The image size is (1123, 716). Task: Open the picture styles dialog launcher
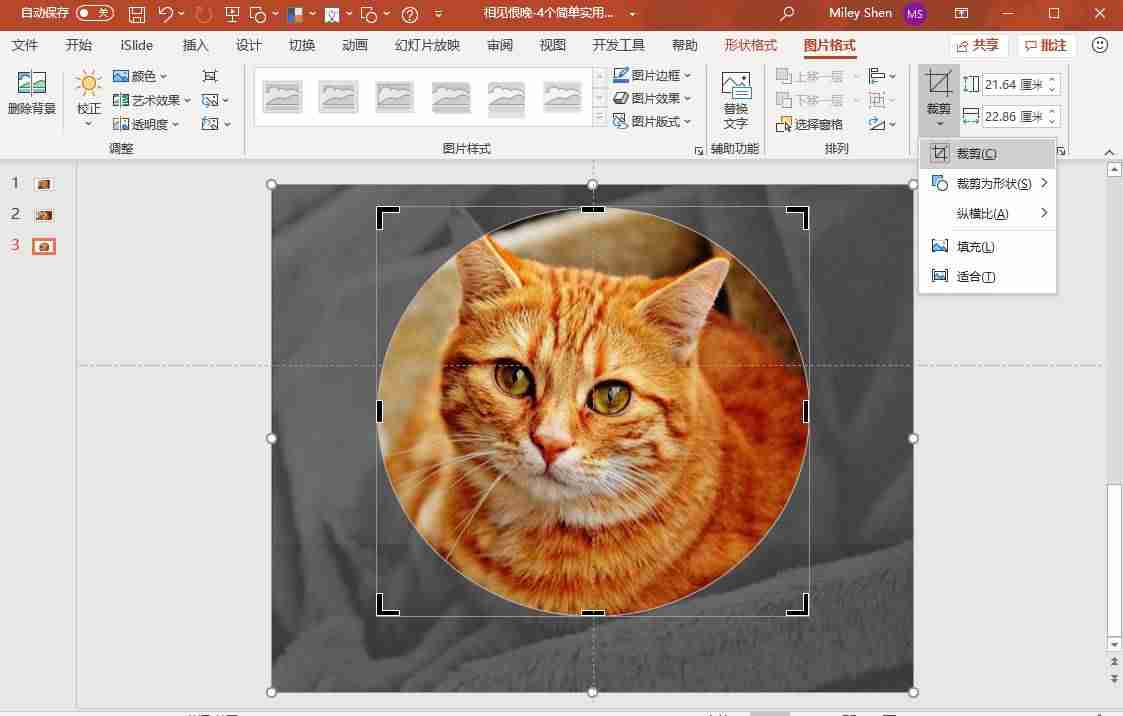[698, 150]
